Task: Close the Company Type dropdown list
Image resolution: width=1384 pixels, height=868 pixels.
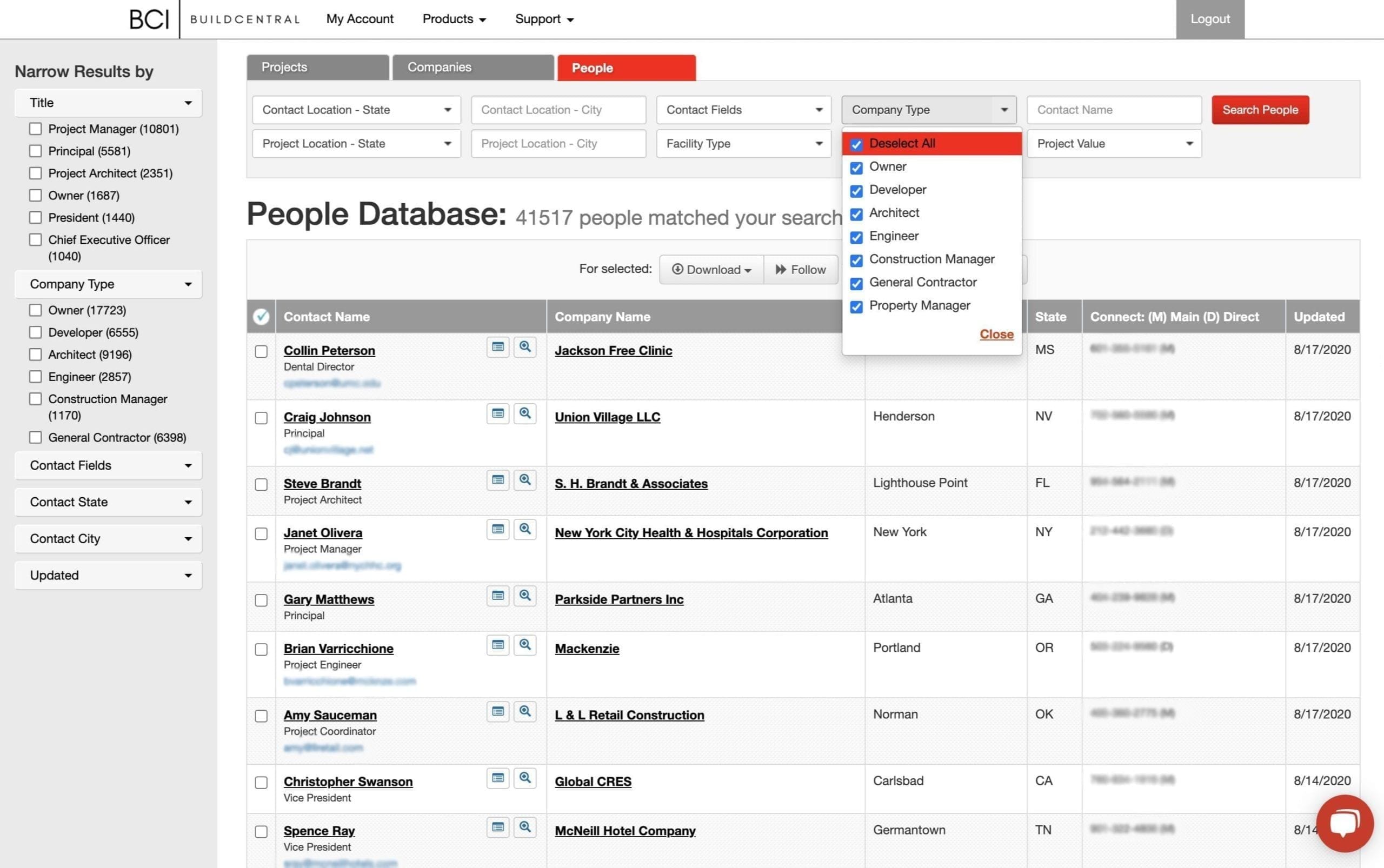Action: 996,334
